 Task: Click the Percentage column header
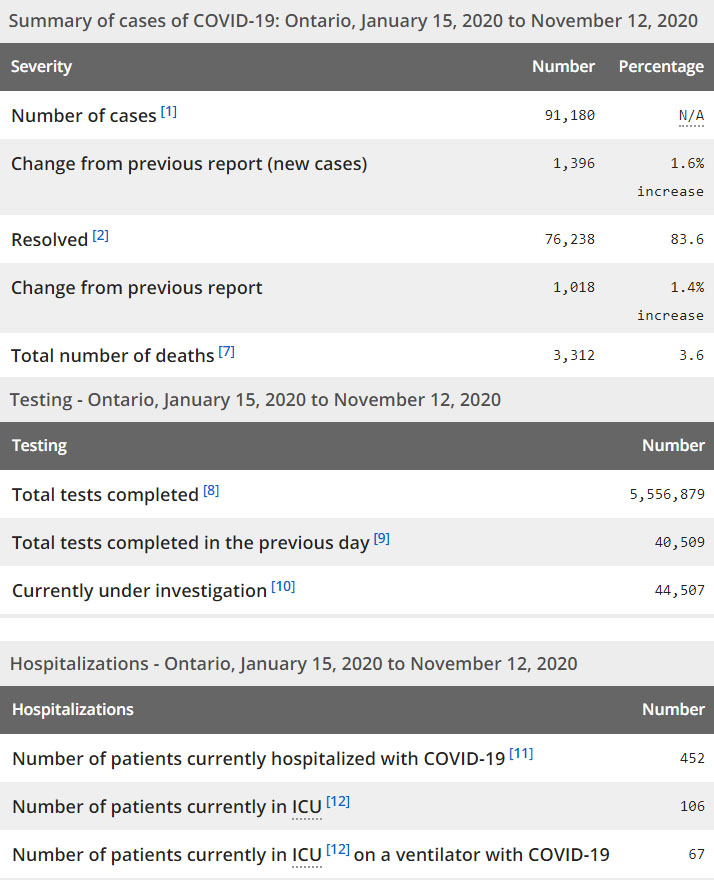(661, 67)
